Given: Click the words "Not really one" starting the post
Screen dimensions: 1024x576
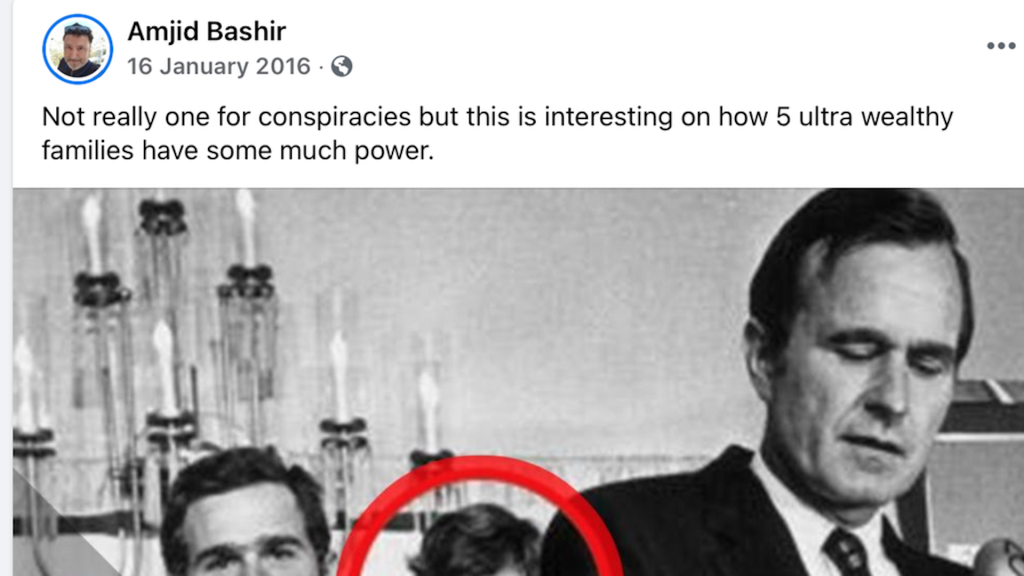Looking at the screenshot, I should point(118,117).
